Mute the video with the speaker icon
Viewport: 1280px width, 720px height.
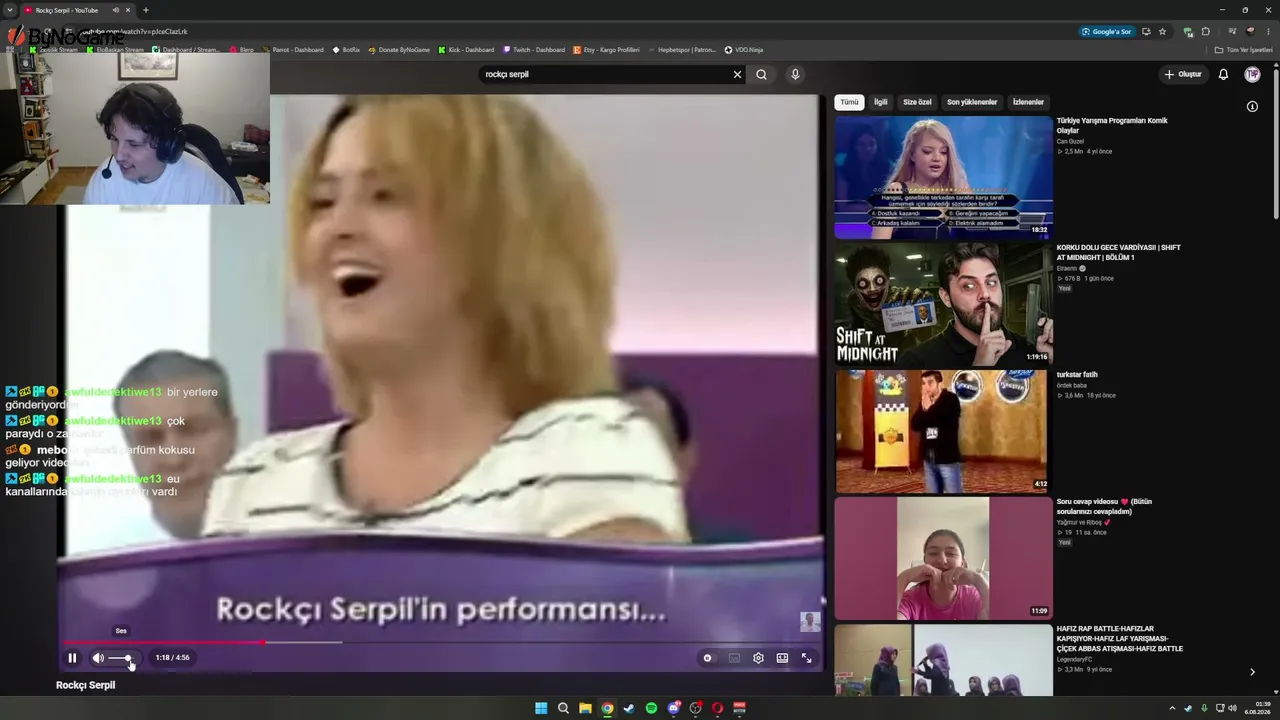(x=98, y=658)
